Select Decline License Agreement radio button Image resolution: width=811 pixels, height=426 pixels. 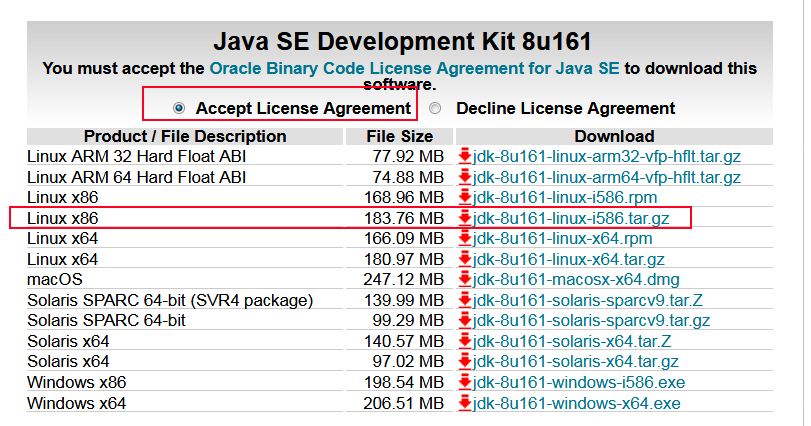coord(435,108)
